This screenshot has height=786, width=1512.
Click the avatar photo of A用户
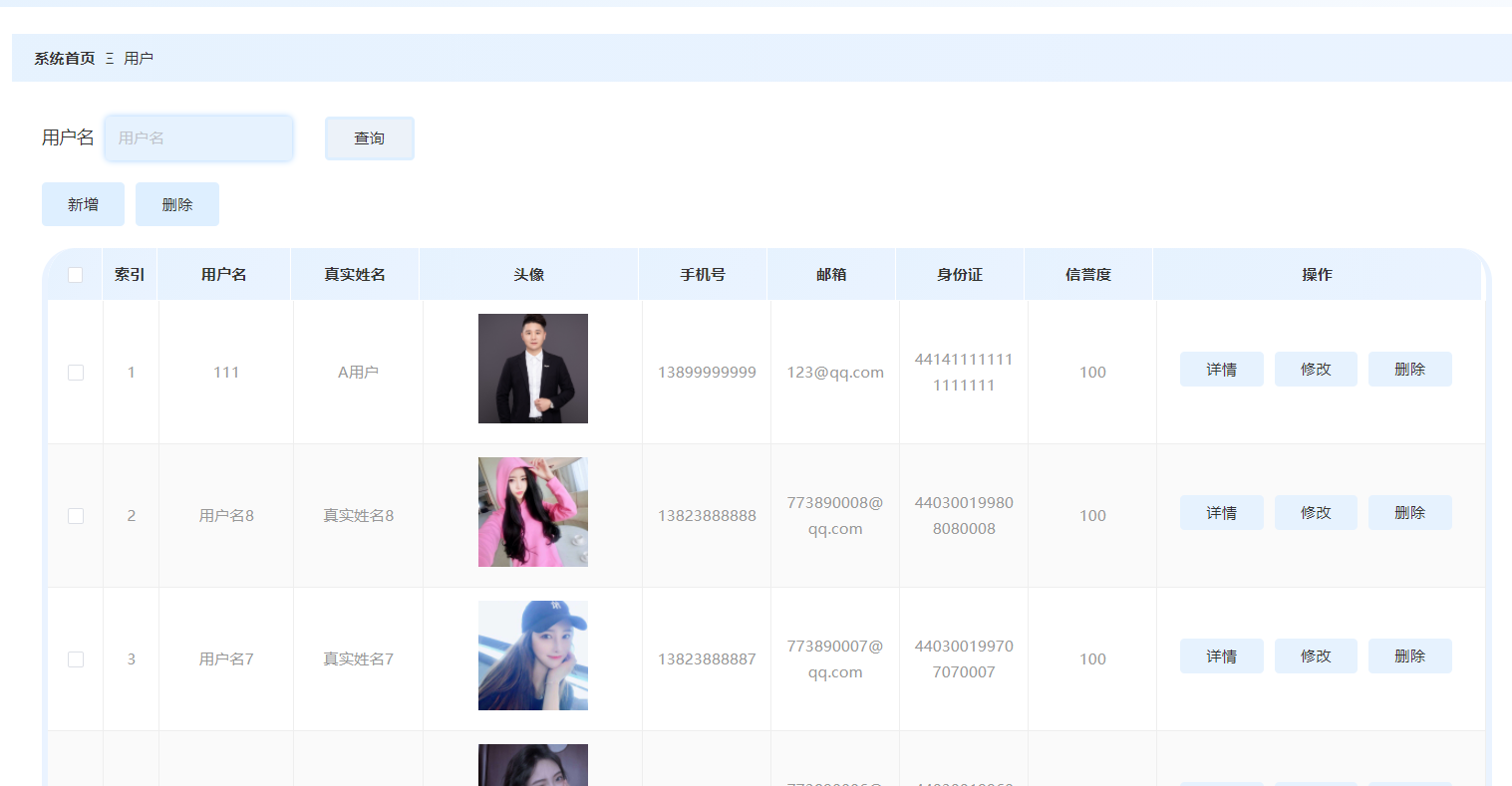tap(533, 369)
